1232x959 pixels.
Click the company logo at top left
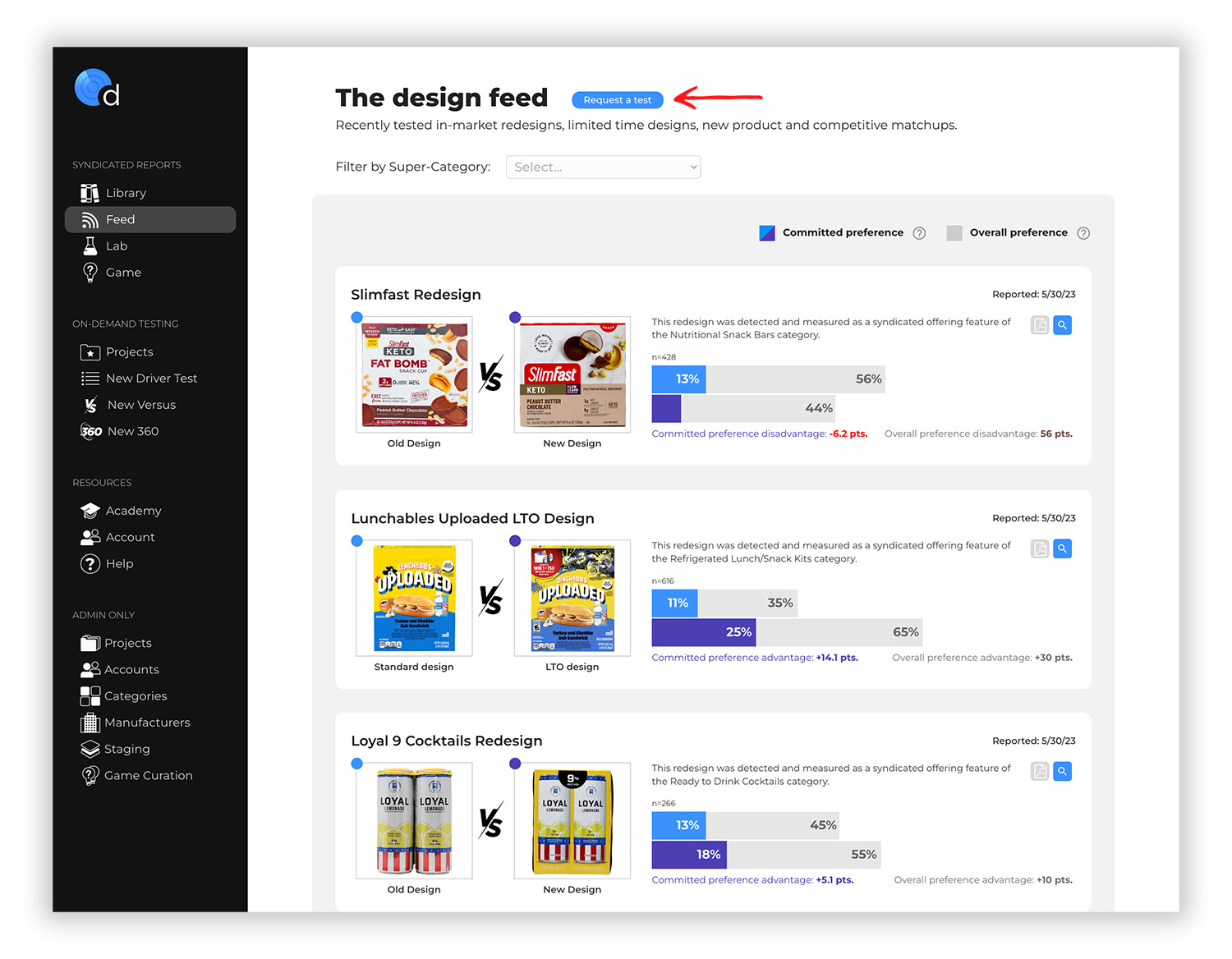95,87
